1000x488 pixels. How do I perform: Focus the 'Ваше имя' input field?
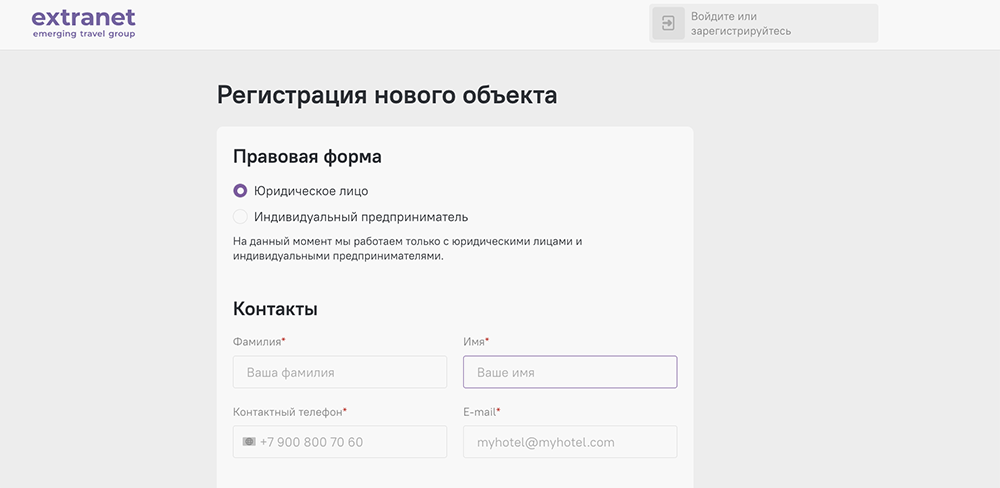570,372
